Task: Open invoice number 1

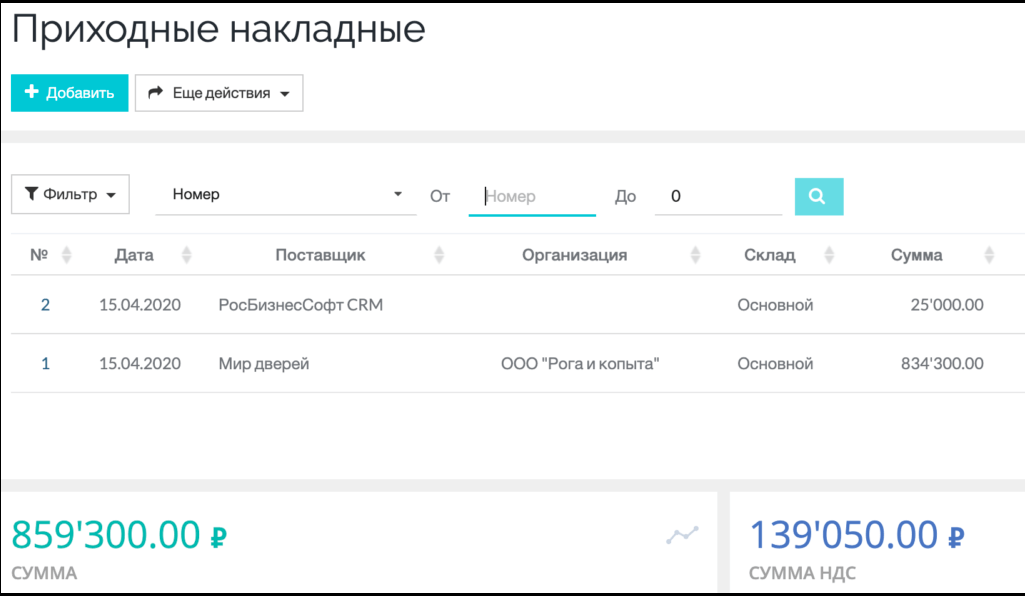Action: 45,363
